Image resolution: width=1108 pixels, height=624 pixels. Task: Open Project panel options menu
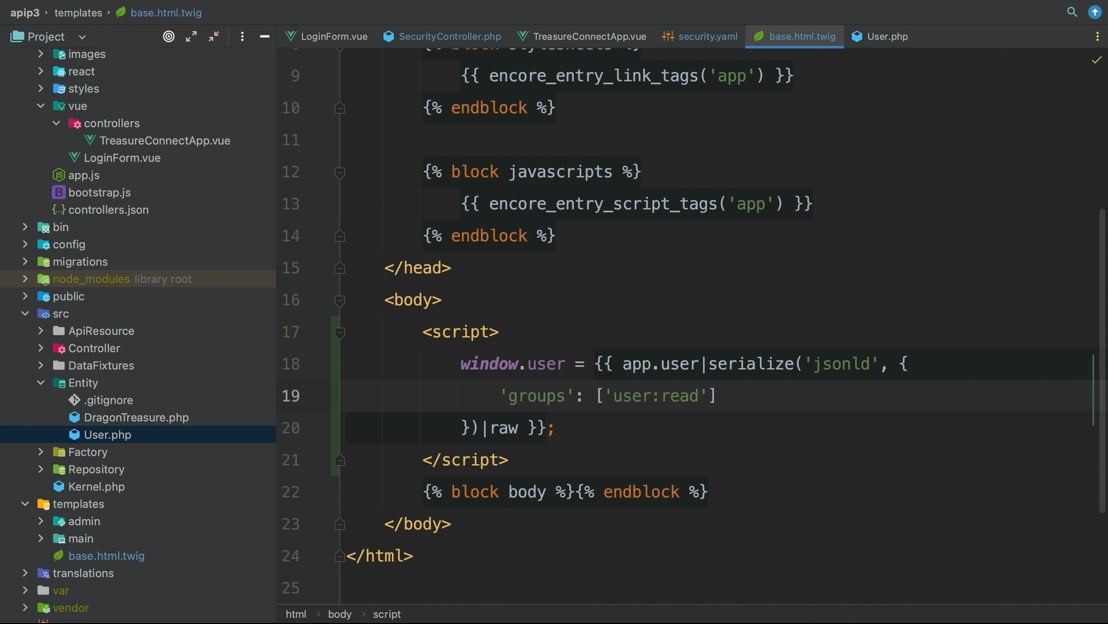coord(242,36)
